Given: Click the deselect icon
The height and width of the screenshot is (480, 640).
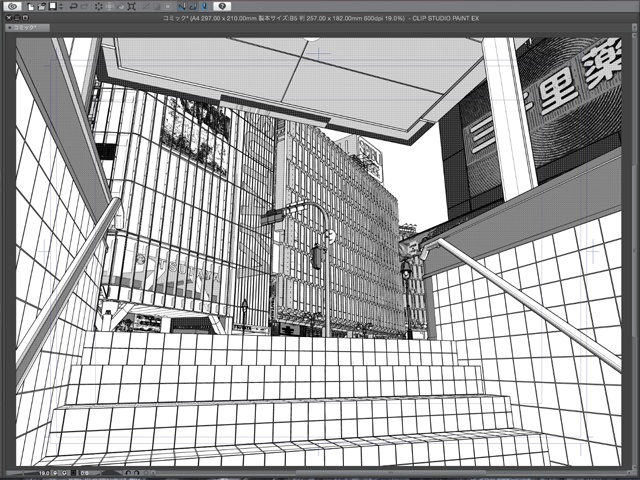Looking at the screenshot, I should tap(147, 7).
